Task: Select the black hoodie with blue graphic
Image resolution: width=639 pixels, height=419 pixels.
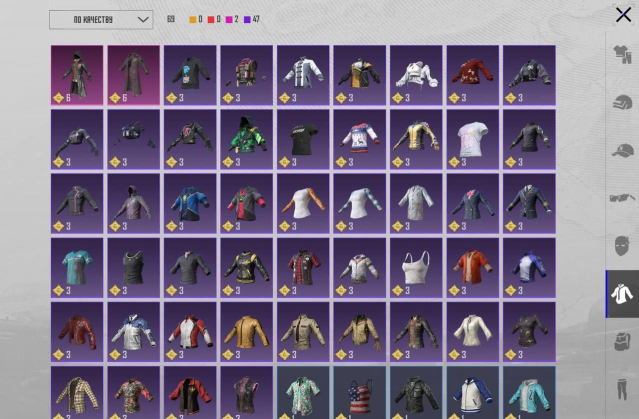Action: [190, 75]
